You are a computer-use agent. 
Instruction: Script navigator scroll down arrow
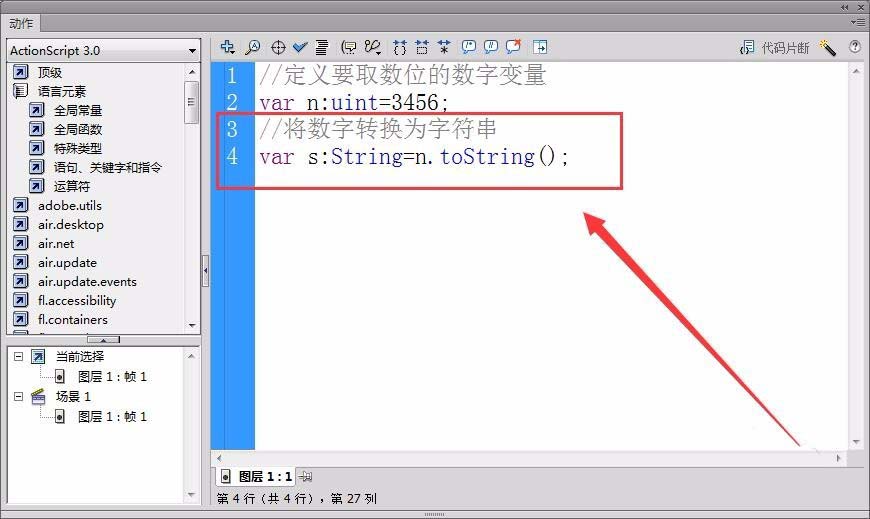click(191, 495)
